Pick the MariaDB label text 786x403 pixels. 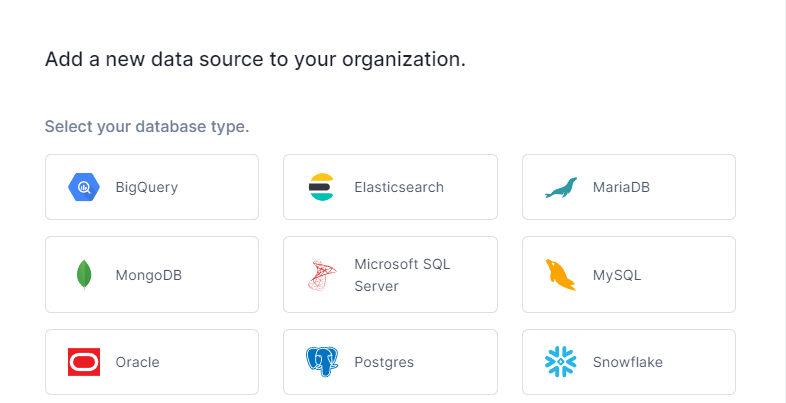click(x=621, y=187)
